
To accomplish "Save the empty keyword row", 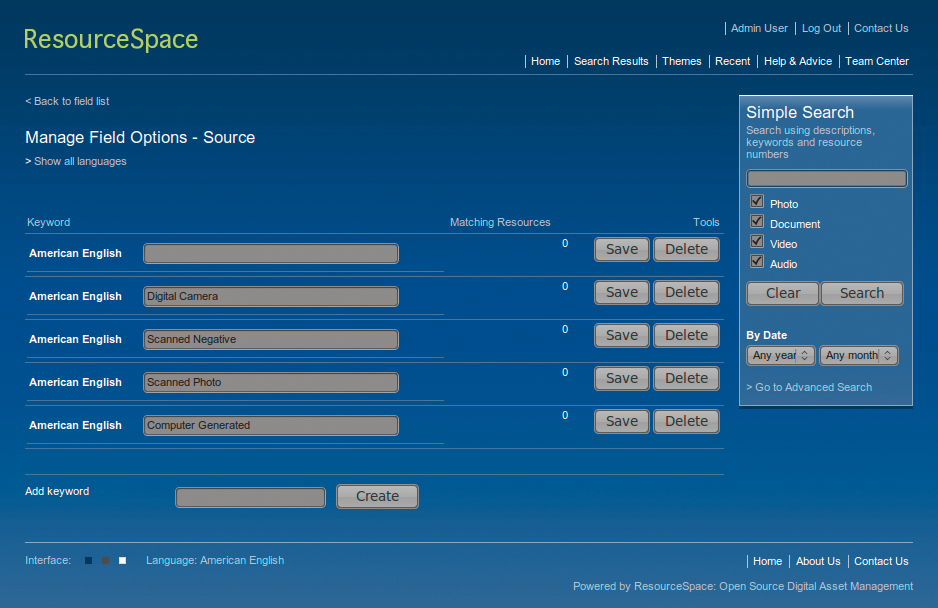I will pyautogui.click(x=622, y=250).
